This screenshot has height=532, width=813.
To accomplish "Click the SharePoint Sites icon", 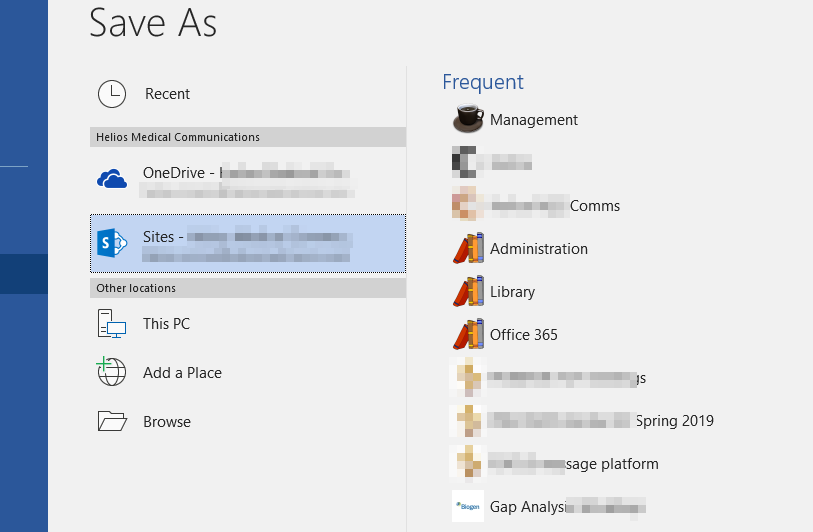I will (x=112, y=243).
